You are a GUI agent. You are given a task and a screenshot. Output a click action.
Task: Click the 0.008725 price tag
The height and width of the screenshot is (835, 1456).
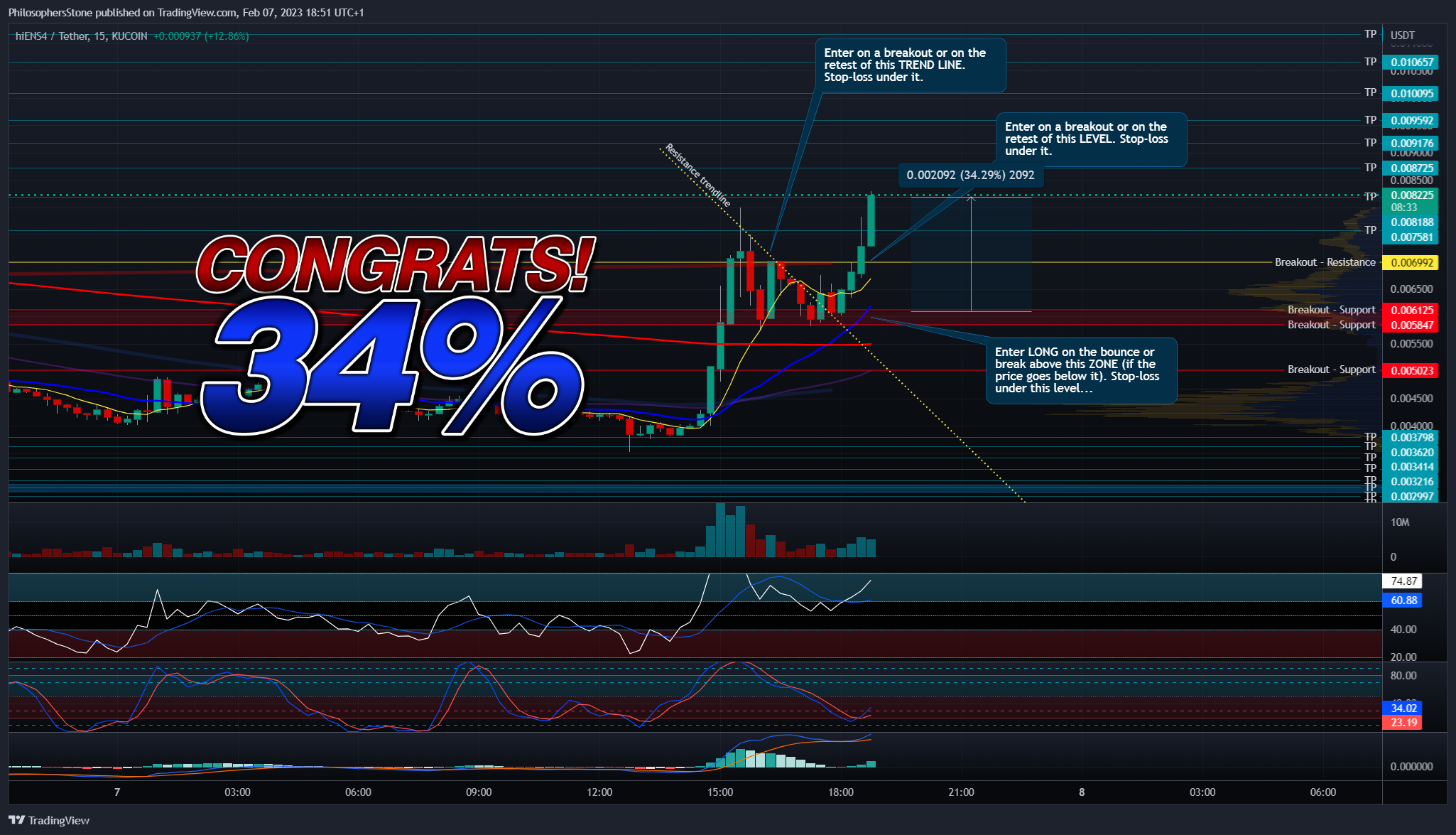tap(1411, 168)
